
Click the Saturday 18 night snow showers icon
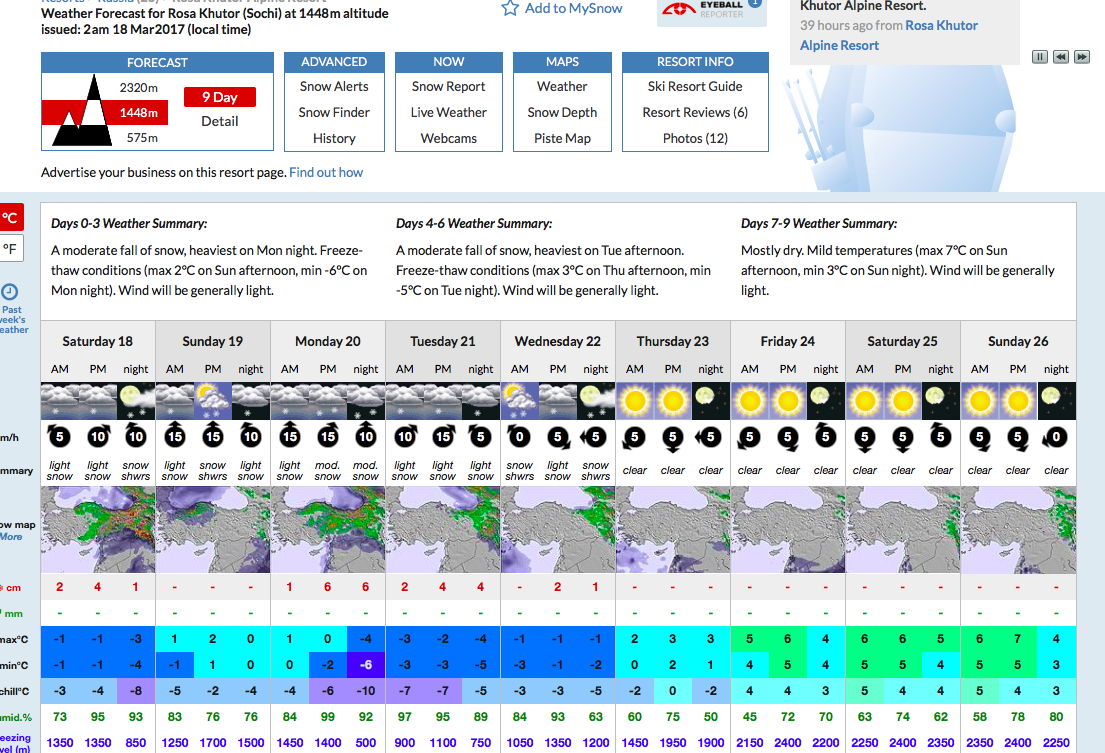pos(136,401)
